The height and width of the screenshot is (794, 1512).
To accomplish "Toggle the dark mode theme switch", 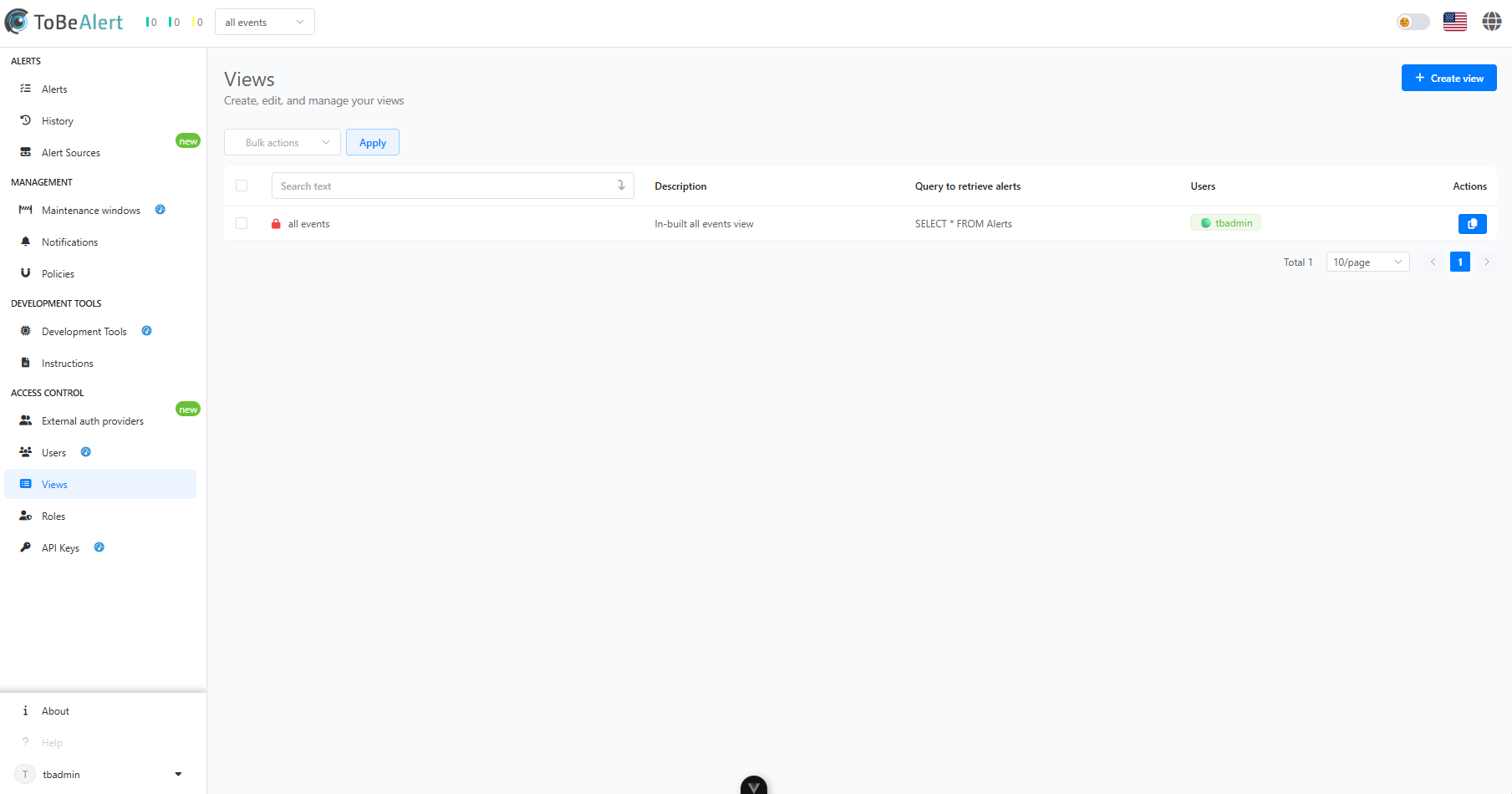I will (x=1413, y=22).
